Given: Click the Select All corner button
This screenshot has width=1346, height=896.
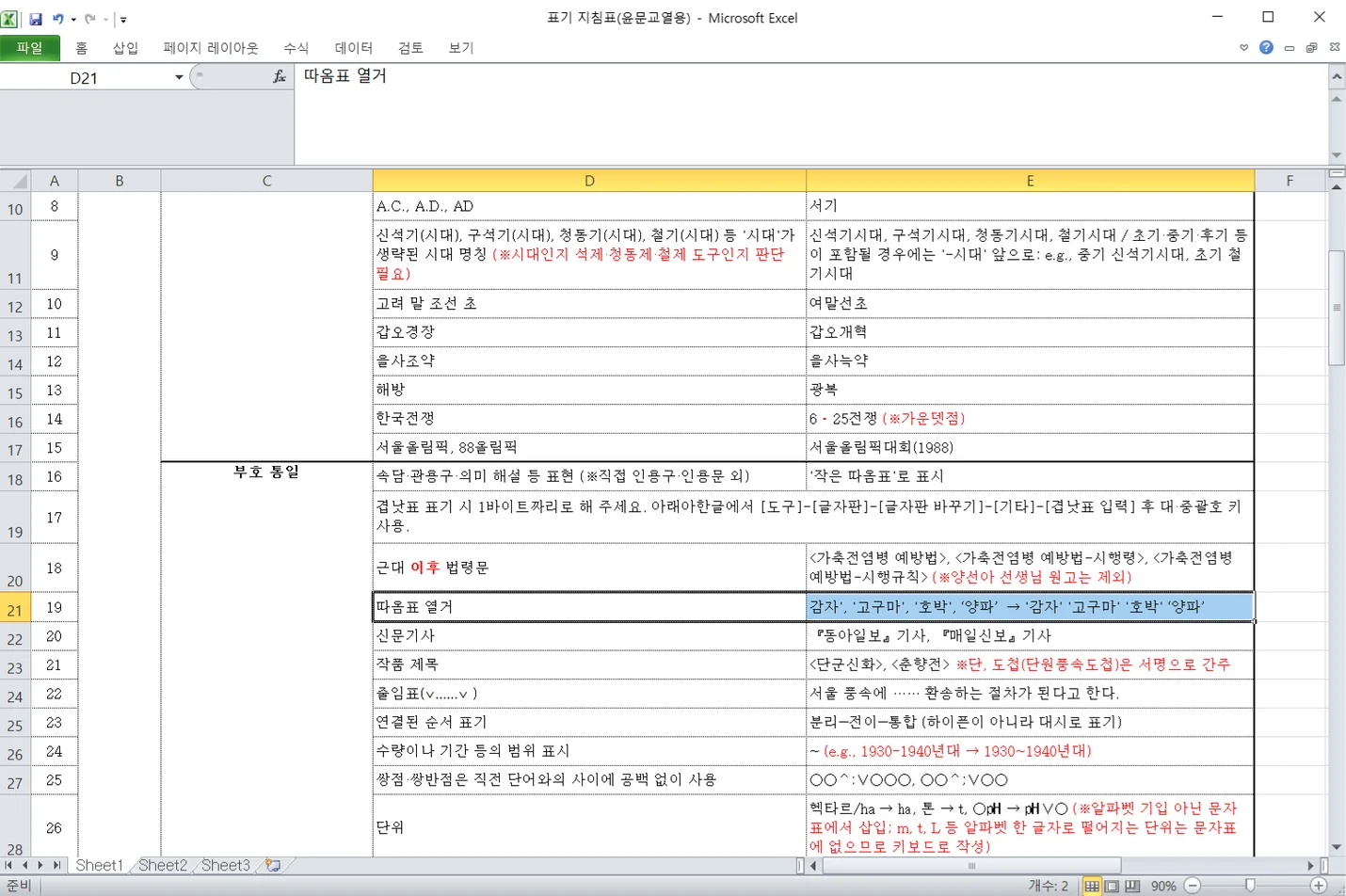Looking at the screenshot, I should tap(15, 181).
